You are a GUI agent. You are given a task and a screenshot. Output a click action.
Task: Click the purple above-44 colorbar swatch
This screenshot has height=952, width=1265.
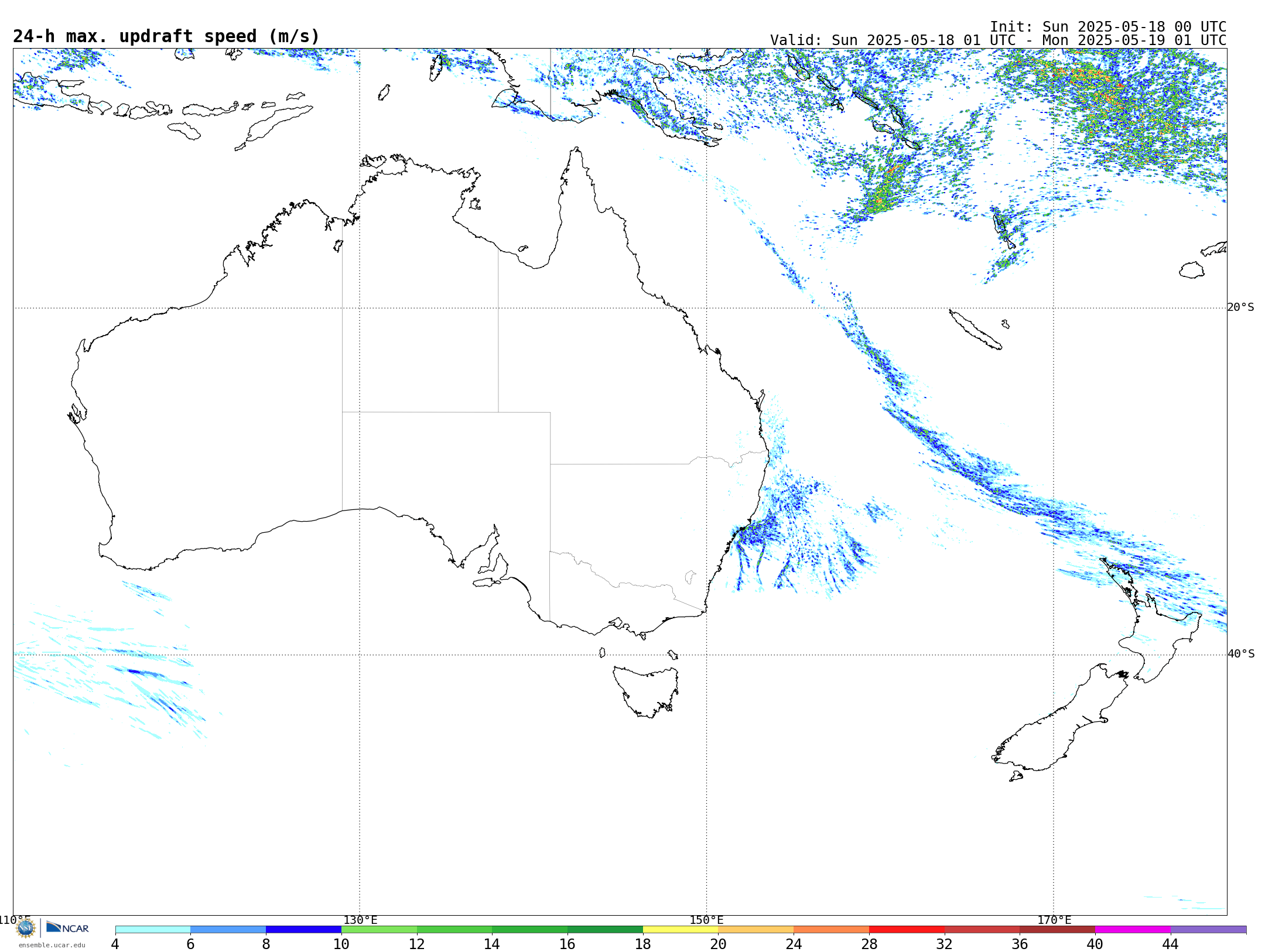point(1208,930)
